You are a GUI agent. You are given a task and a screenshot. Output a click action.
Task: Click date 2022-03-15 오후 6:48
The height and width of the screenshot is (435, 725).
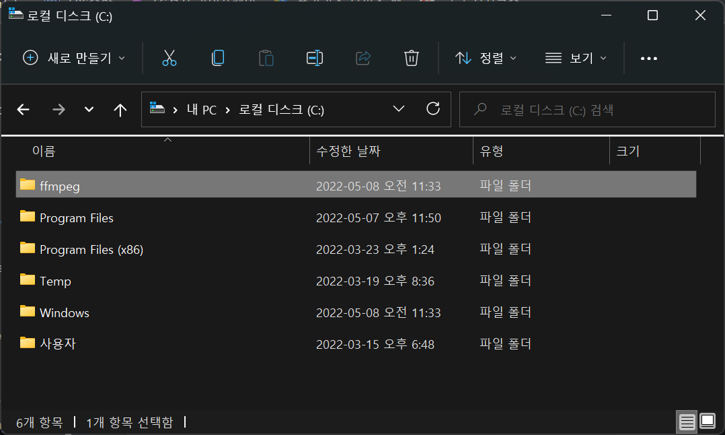pyautogui.click(x=375, y=344)
